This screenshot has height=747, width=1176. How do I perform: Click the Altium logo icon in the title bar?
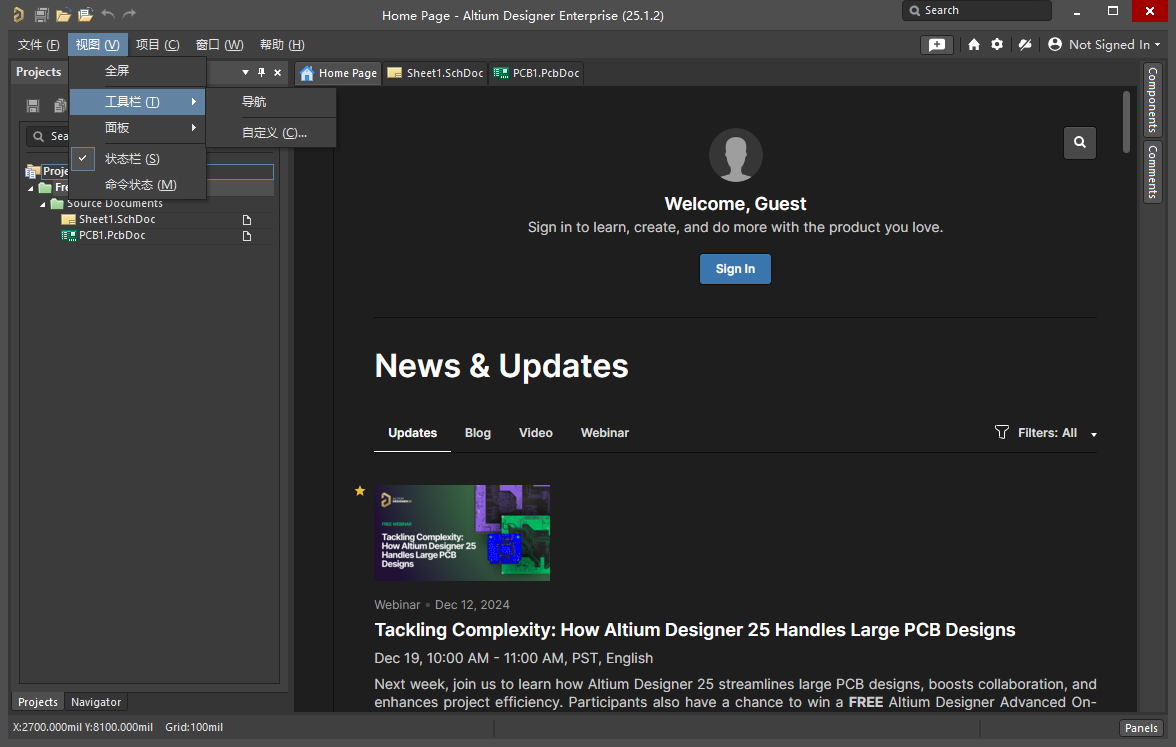pyautogui.click(x=18, y=14)
